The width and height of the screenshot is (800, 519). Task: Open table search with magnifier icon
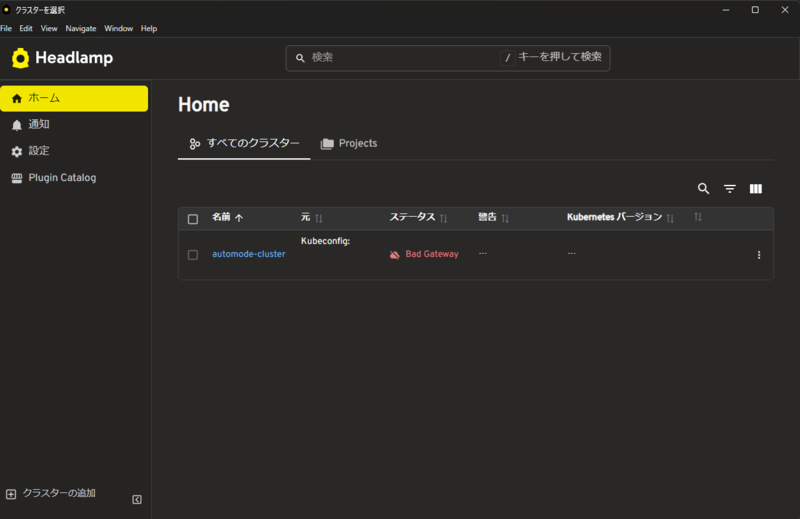click(704, 189)
